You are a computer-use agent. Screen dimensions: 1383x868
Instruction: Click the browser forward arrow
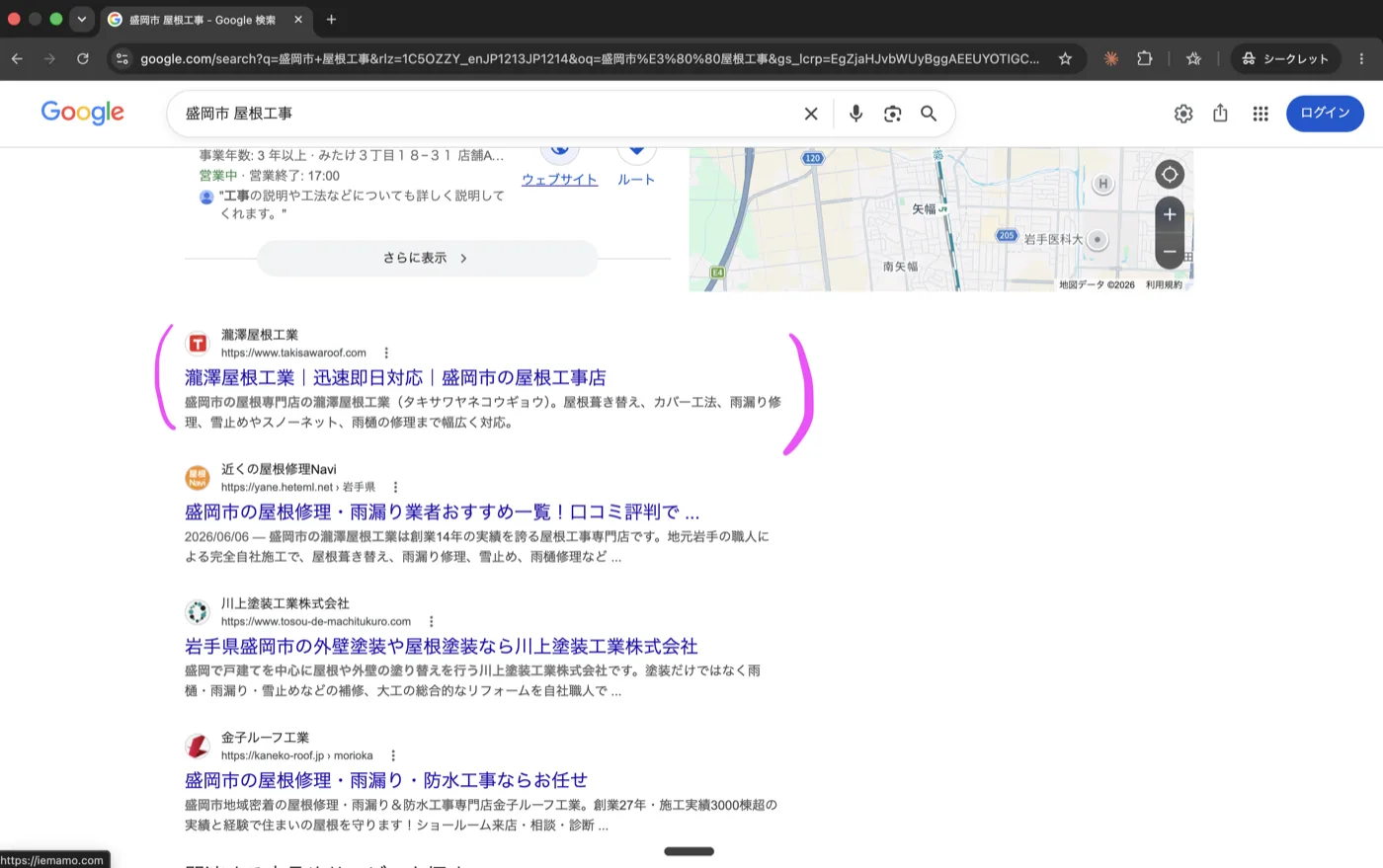pos(49,59)
